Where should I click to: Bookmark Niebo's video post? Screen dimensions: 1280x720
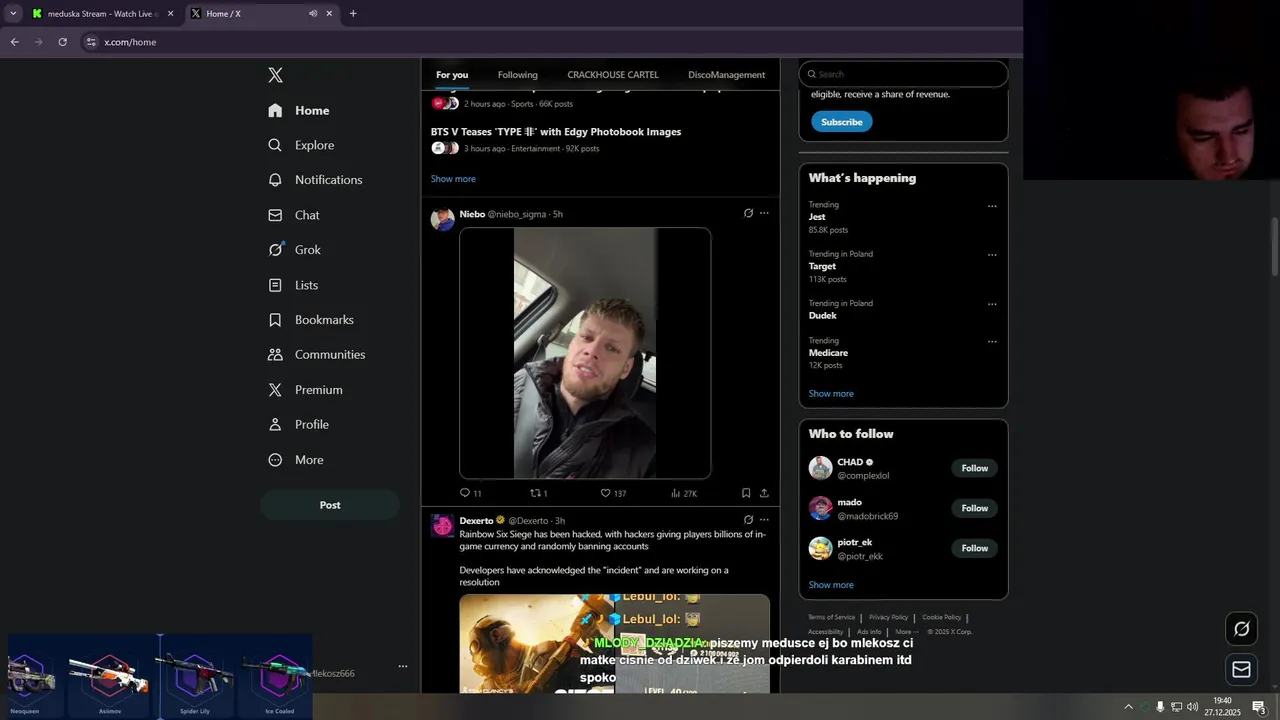[x=746, y=493]
